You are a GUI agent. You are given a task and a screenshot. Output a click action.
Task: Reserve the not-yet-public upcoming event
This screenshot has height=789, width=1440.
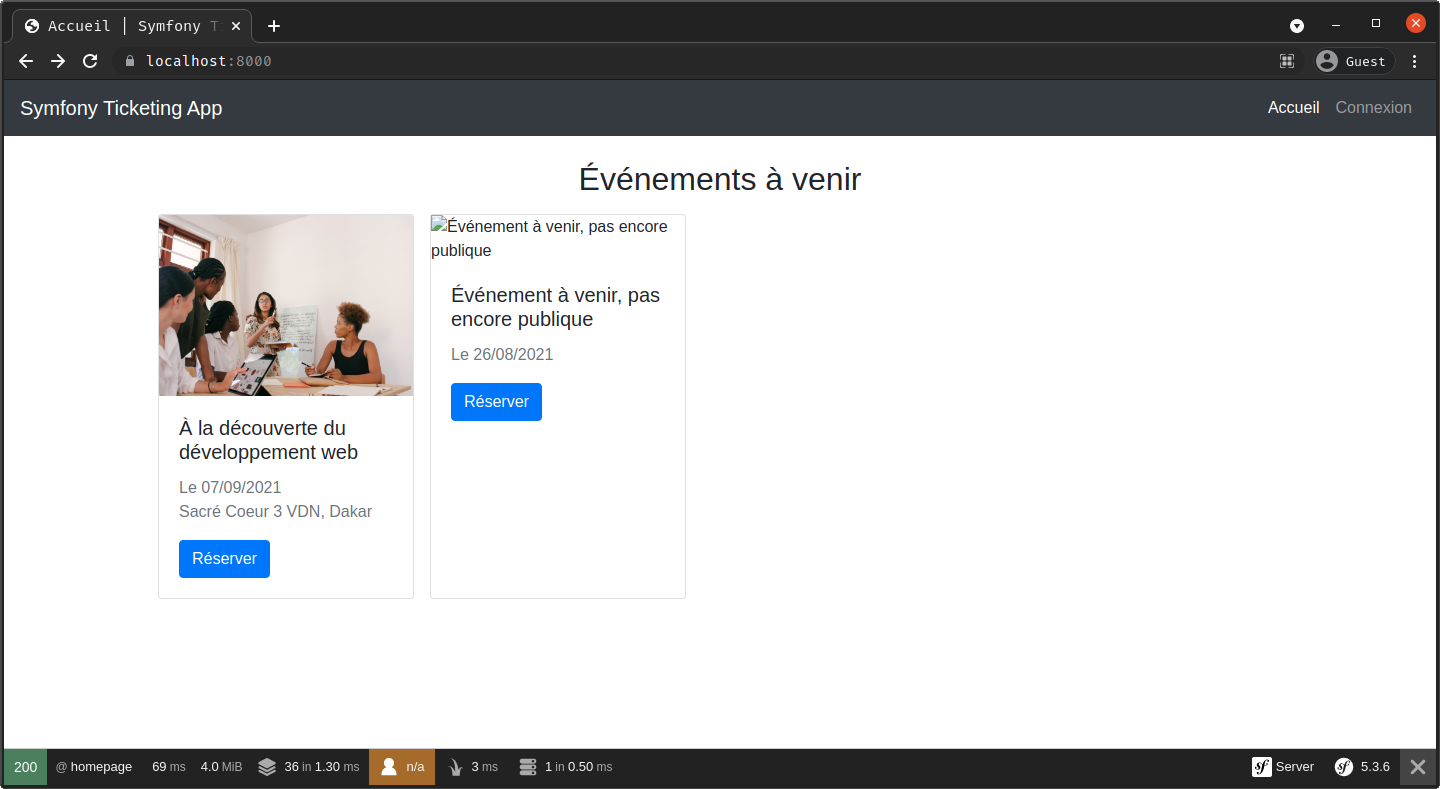tap(496, 402)
